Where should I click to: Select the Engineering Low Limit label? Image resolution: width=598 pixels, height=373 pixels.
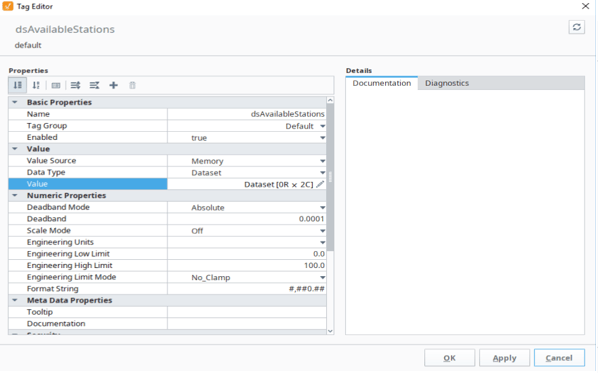(x=68, y=254)
